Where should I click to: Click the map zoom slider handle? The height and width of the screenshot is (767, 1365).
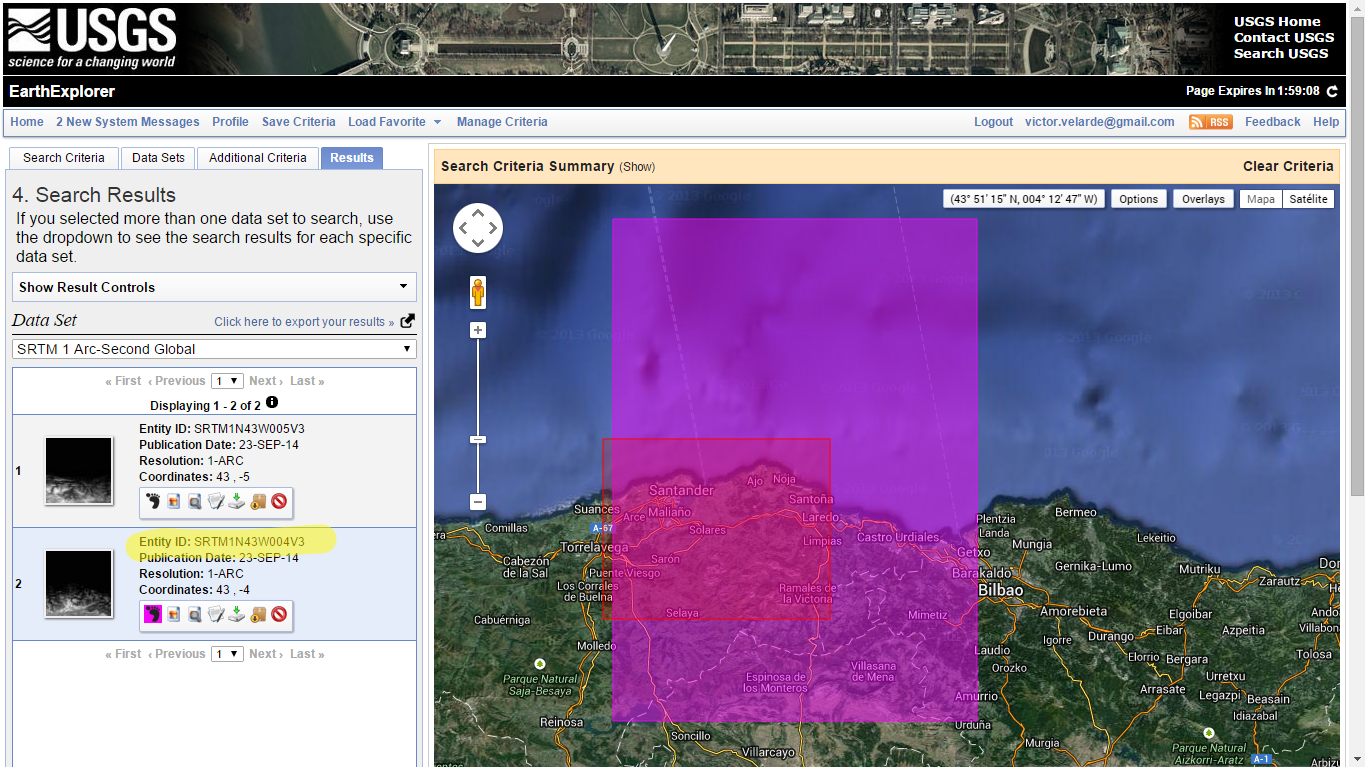click(478, 440)
